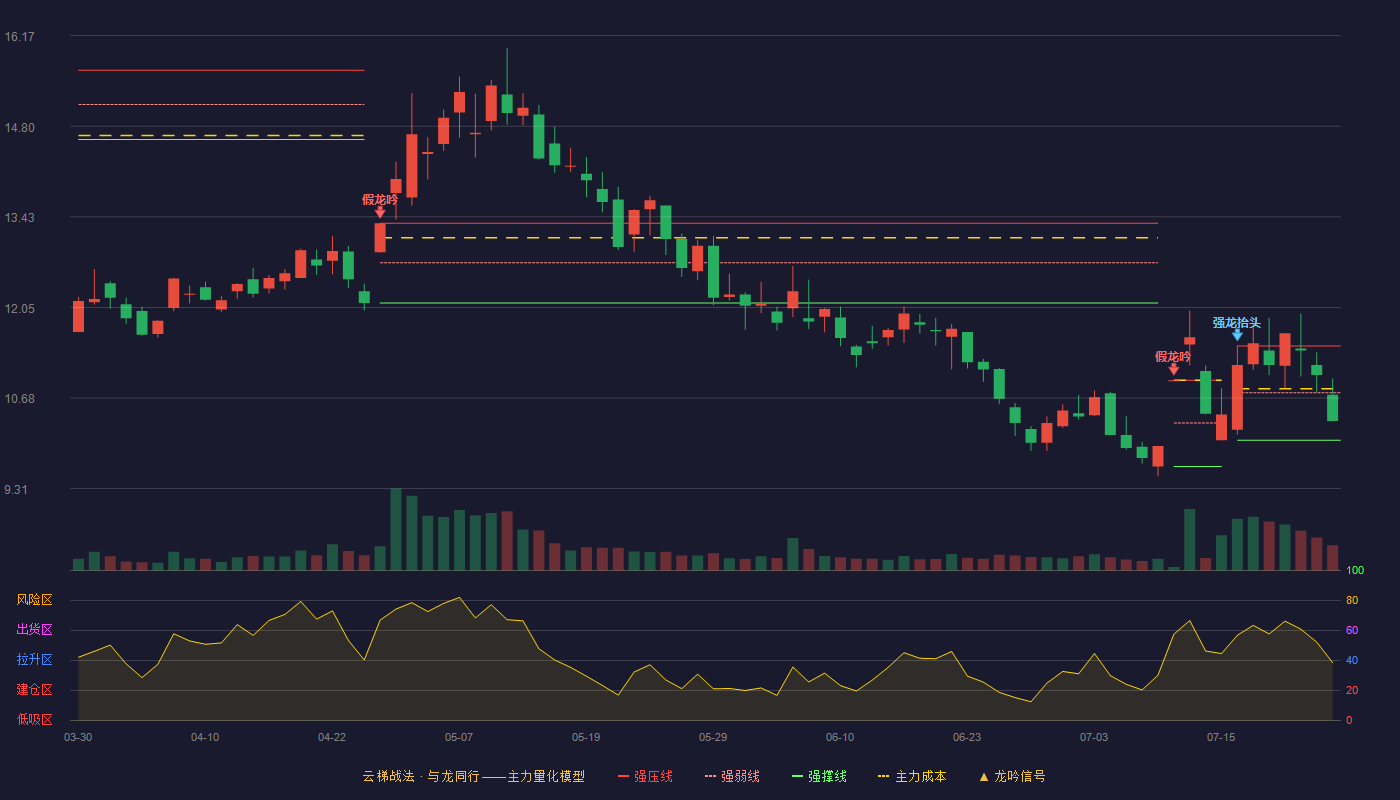Select the 低吸区 zone label
The width and height of the screenshot is (1400, 800).
[x=34, y=720]
